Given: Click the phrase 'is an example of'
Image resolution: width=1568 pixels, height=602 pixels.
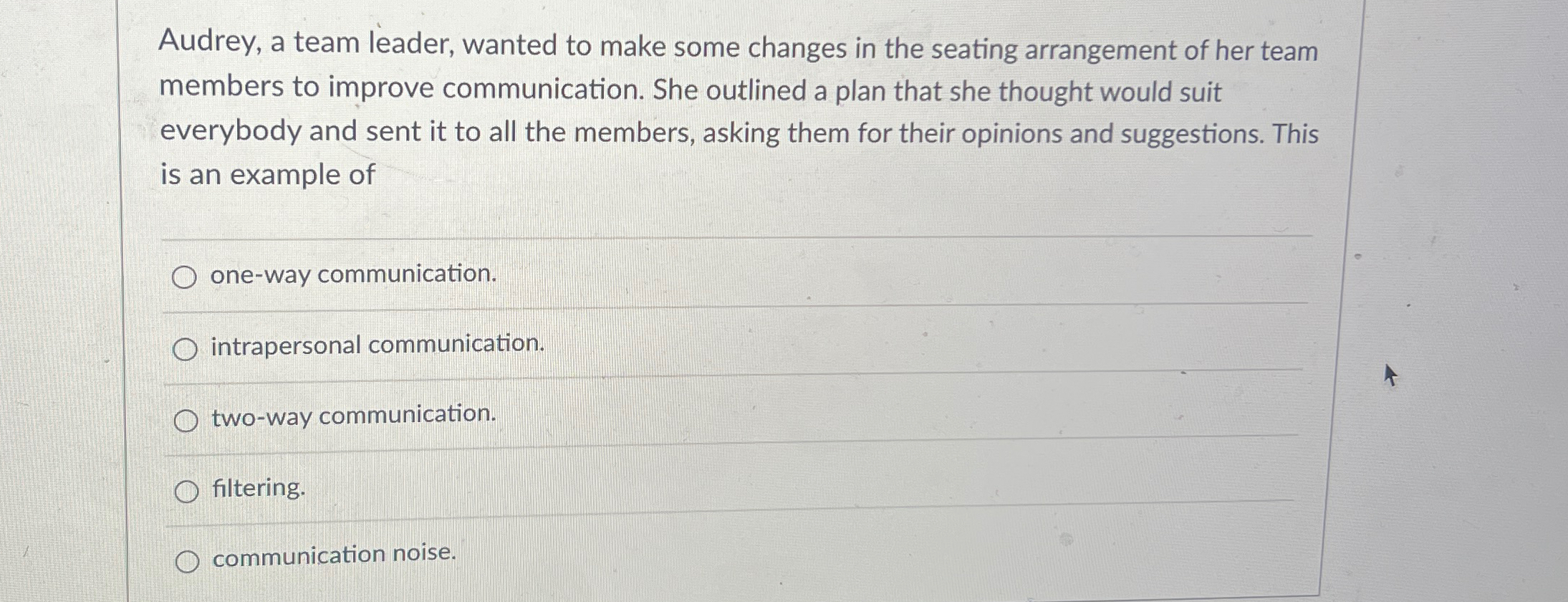Looking at the screenshot, I should click(x=266, y=174).
